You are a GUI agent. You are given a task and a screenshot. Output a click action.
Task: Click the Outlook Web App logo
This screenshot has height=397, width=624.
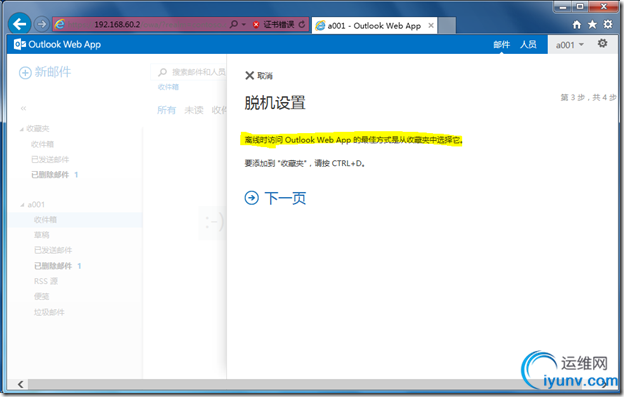click(57, 44)
